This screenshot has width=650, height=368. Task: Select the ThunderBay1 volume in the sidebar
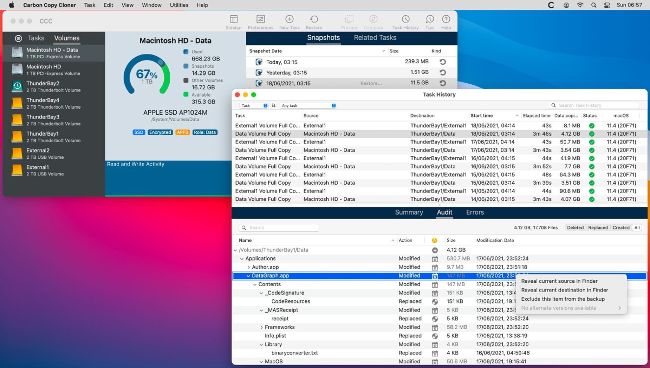[54, 137]
